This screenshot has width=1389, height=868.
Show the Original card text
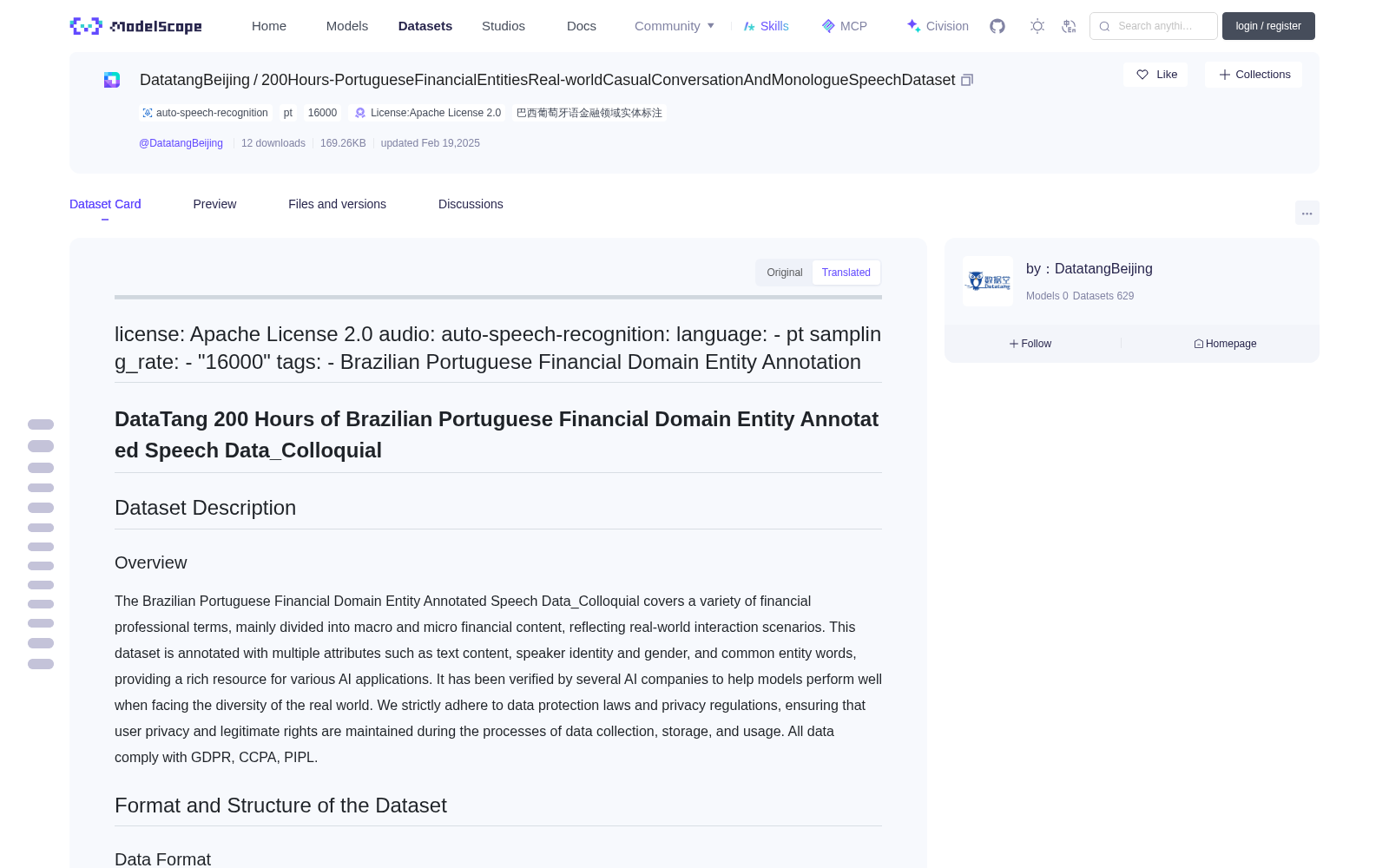(x=785, y=273)
